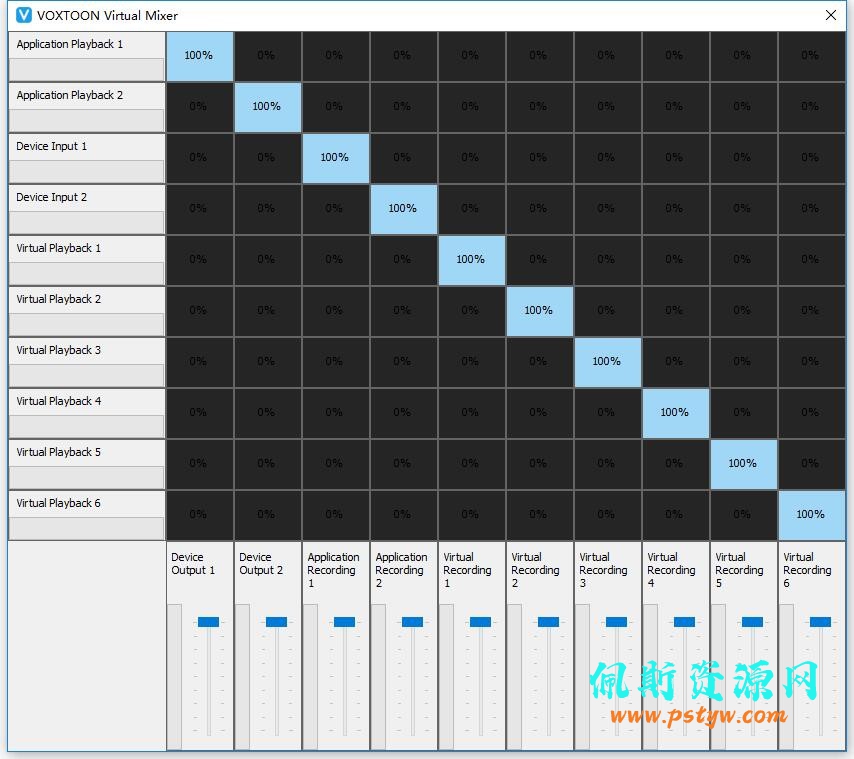Close the VOXTOON Virtual Mixer window
The height and width of the screenshot is (759, 854).
tap(831, 15)
